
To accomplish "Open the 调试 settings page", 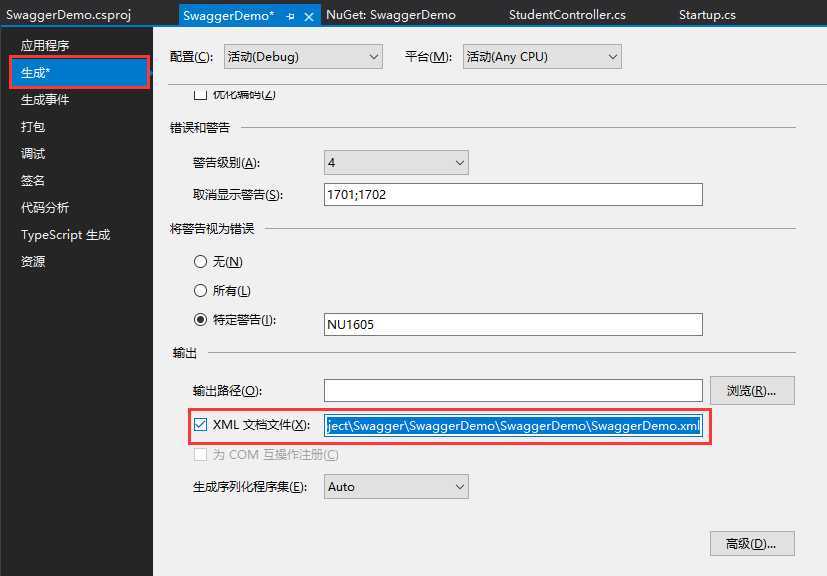I will (x=33, y=153).
